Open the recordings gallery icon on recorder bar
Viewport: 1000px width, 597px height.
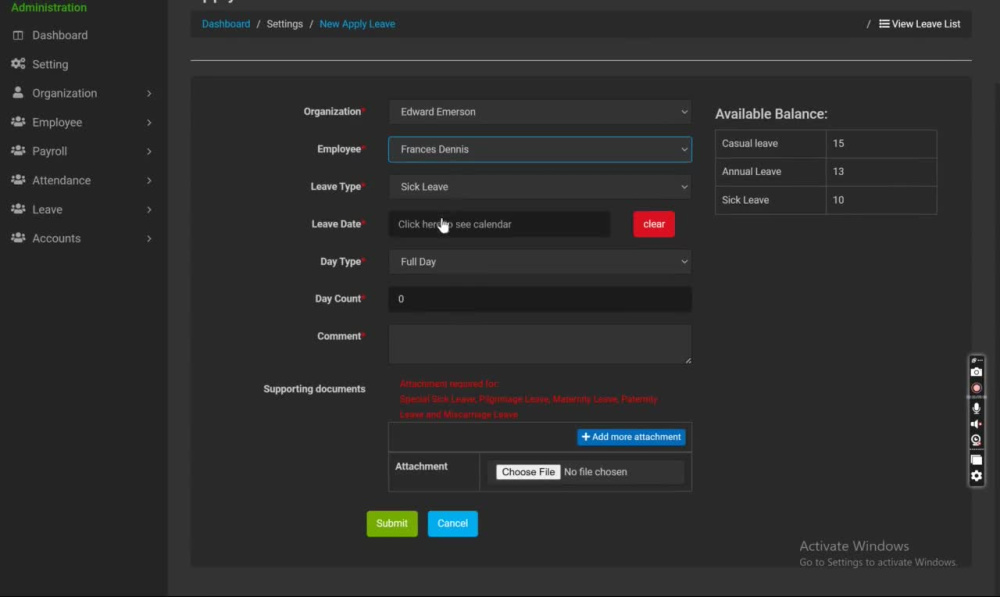coord(976,459)
